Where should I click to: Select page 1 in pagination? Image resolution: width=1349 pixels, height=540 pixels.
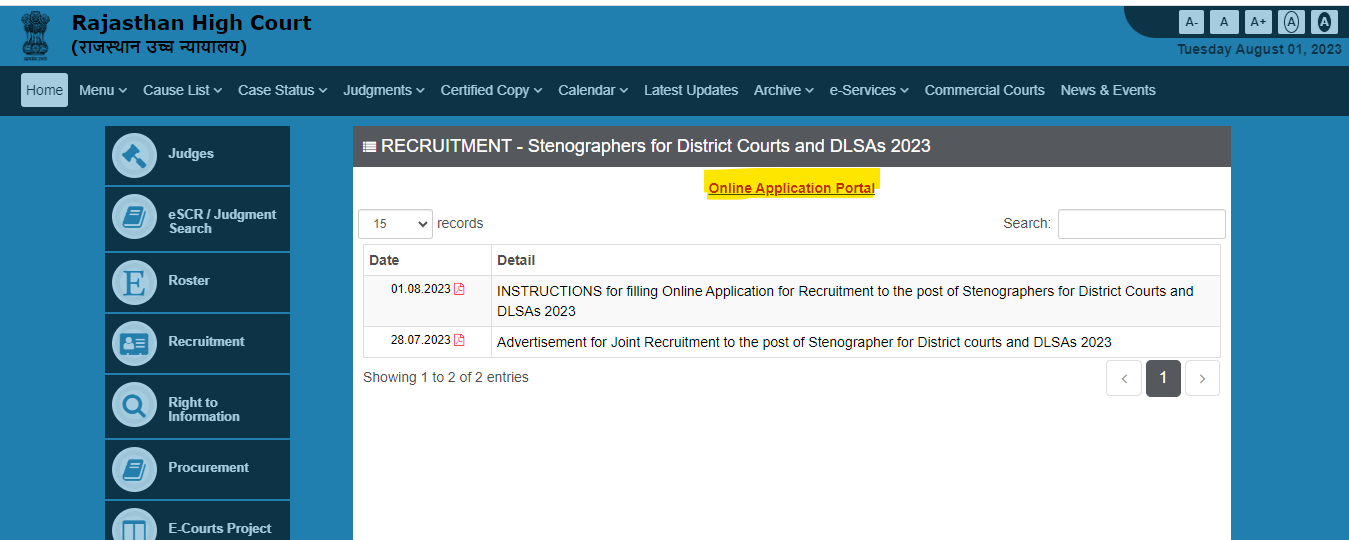(x=1163, y=378)
